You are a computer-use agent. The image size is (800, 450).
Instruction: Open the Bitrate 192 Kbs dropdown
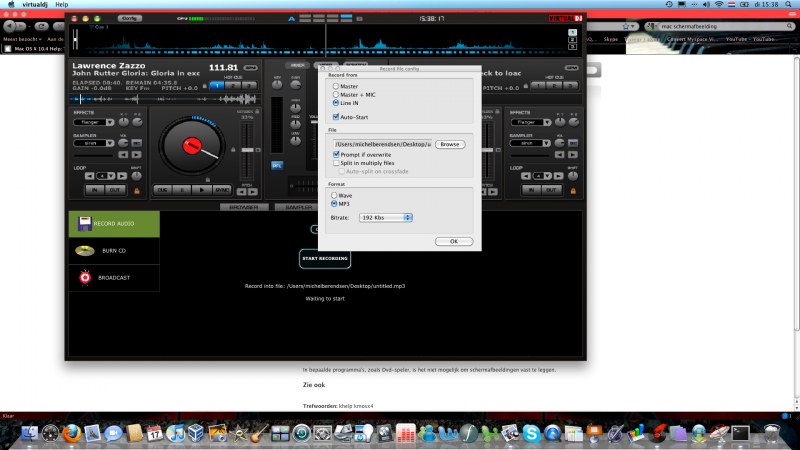coord(385,217)
